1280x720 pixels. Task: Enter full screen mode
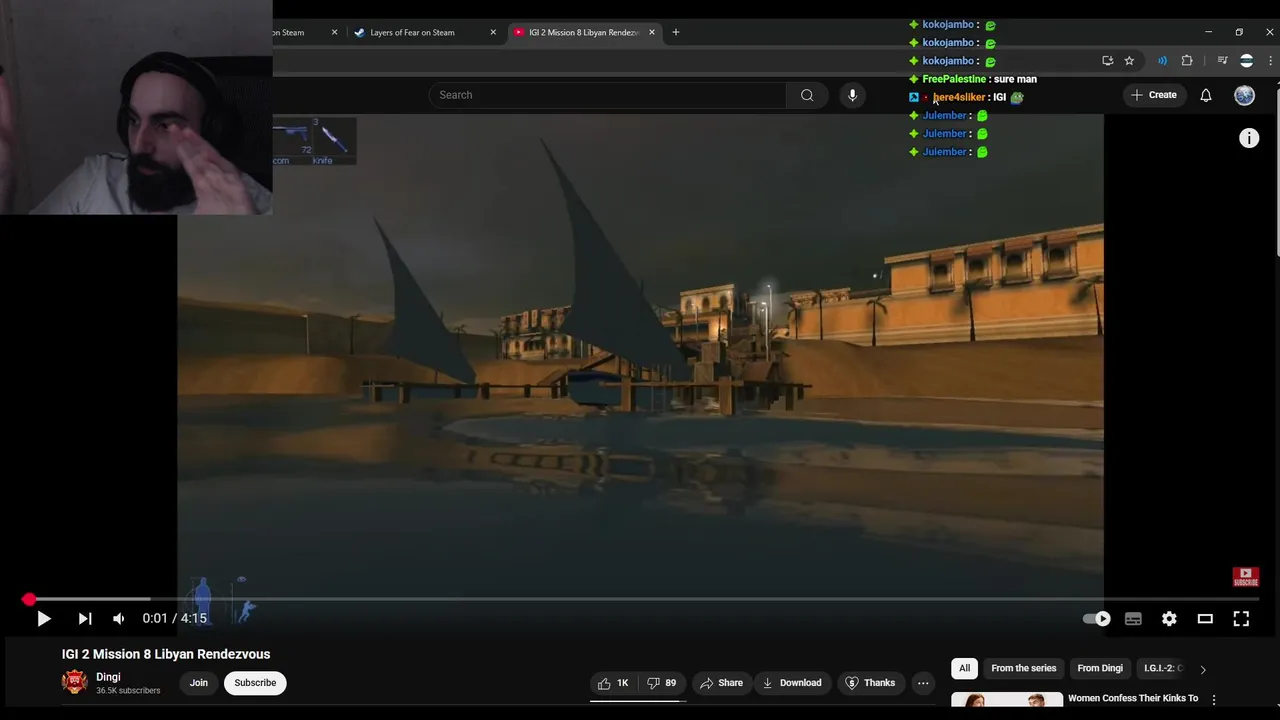tap(1241, 619)
